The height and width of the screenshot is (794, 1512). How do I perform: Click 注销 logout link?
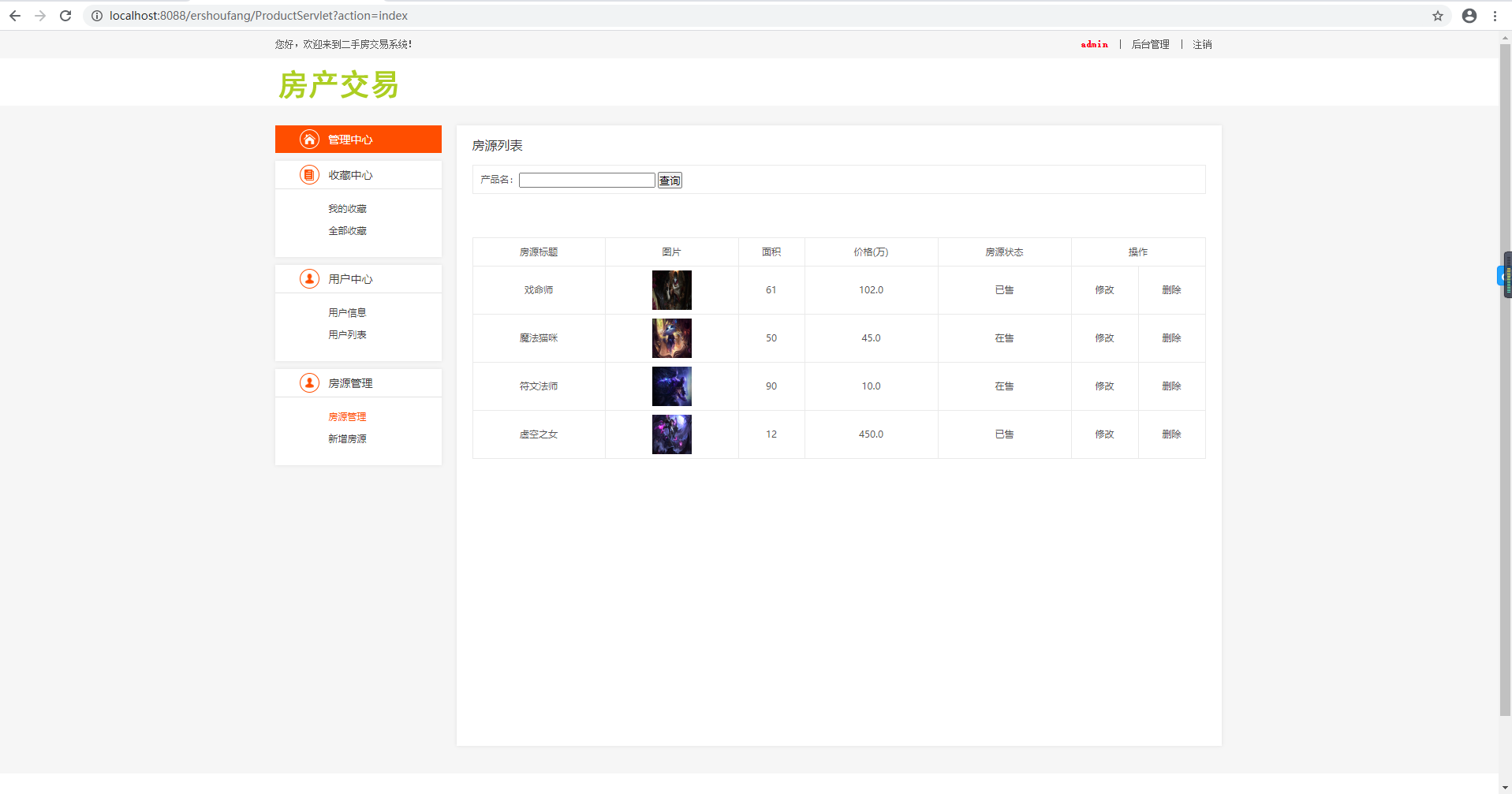(1202, 45)
